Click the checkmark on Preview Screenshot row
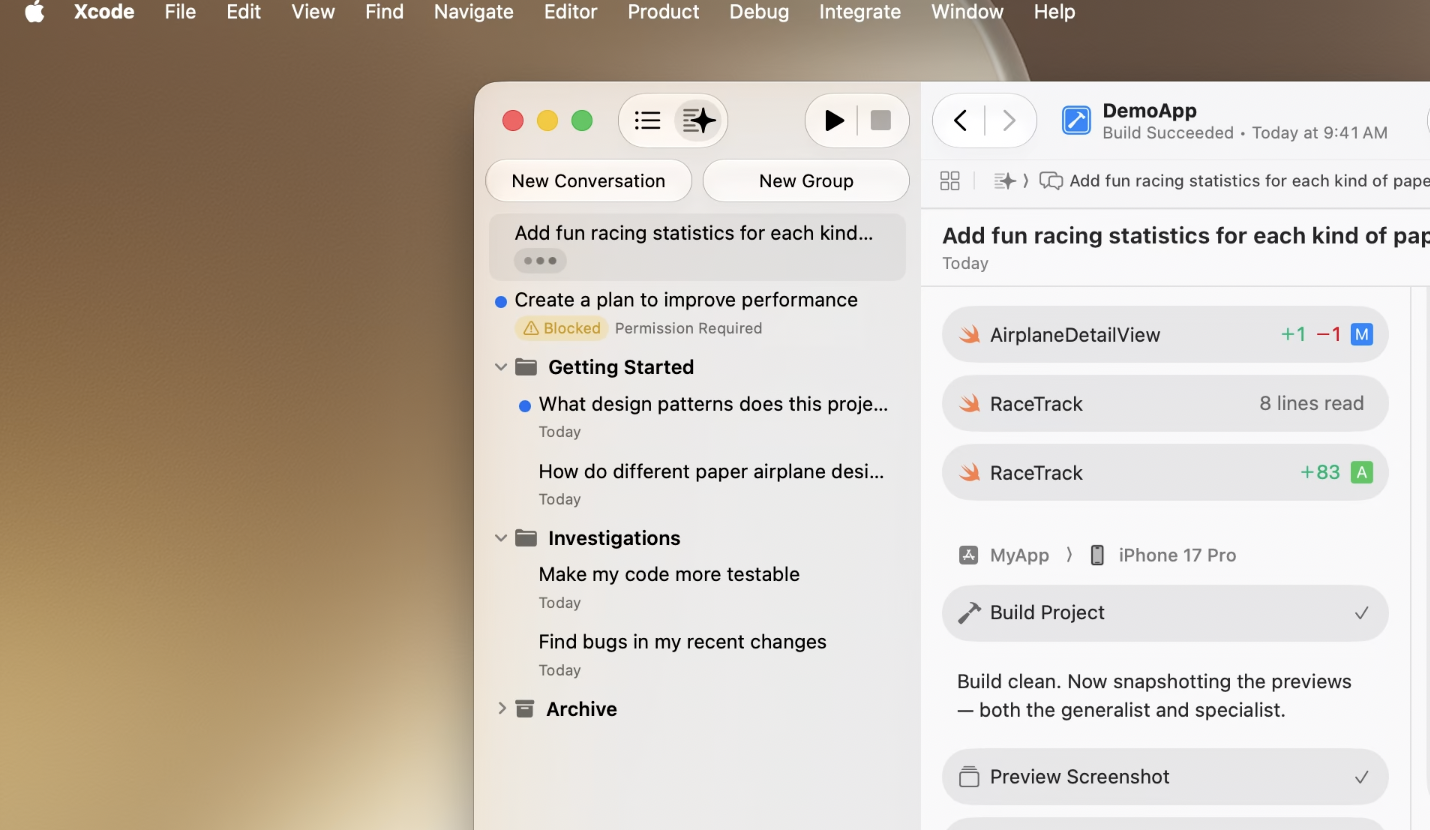The image size is (1430, 830). pos(1361,777)
